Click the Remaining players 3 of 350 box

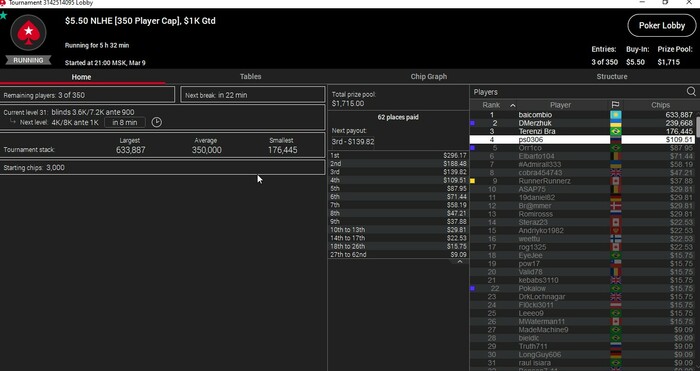(x=88, y=95)
